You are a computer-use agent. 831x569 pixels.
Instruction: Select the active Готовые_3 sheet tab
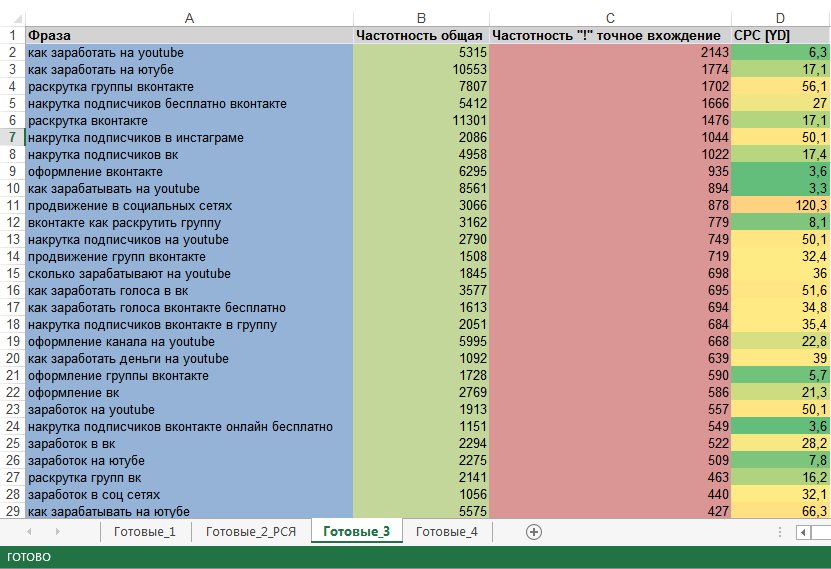[x=356, y=532]
